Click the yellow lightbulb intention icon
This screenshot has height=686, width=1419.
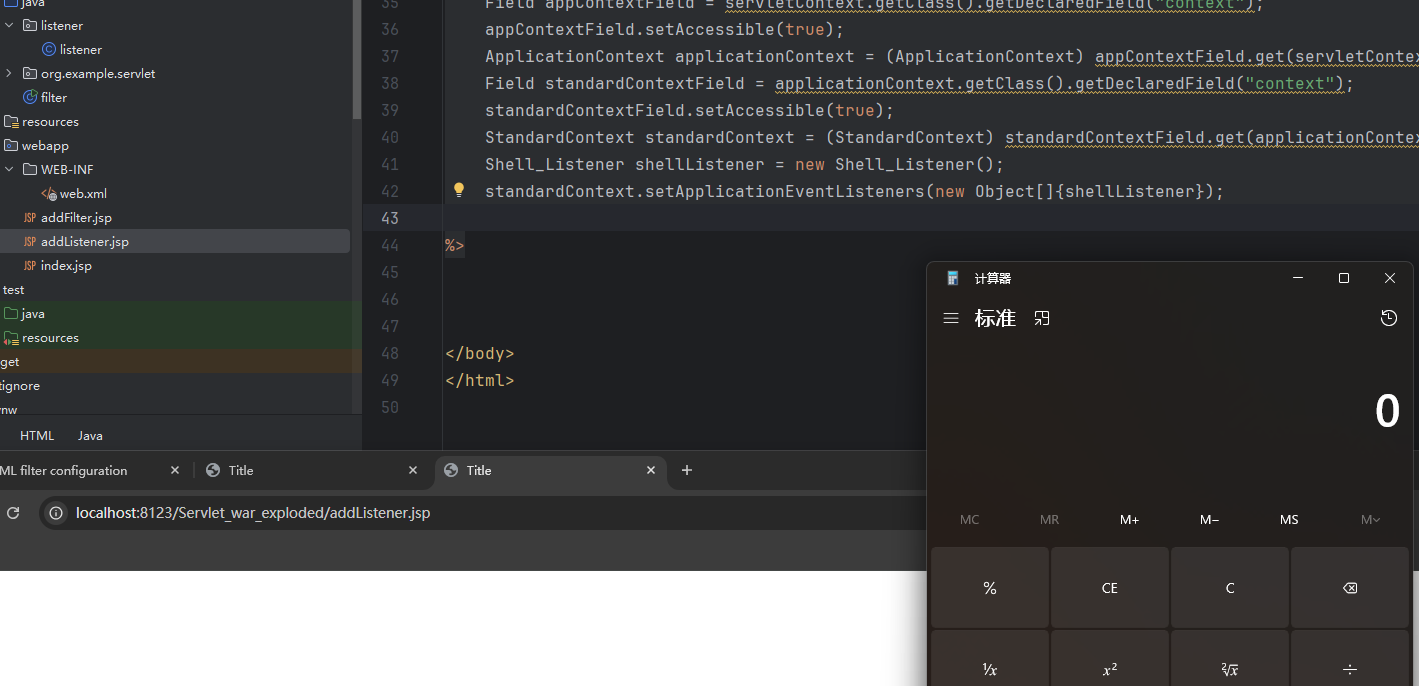click(x=459, y=190)
